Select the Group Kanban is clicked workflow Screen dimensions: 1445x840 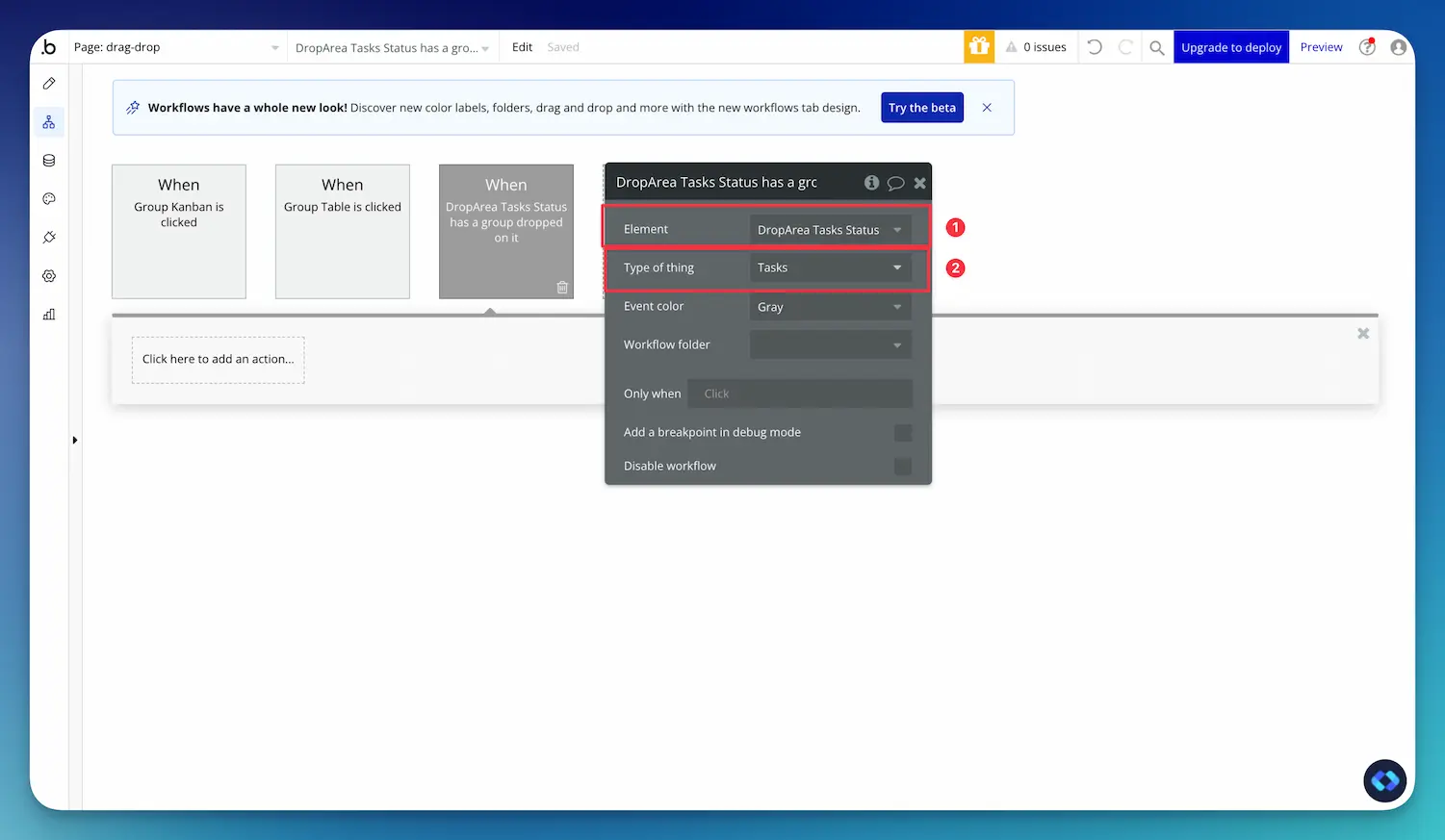click(179, 231)
